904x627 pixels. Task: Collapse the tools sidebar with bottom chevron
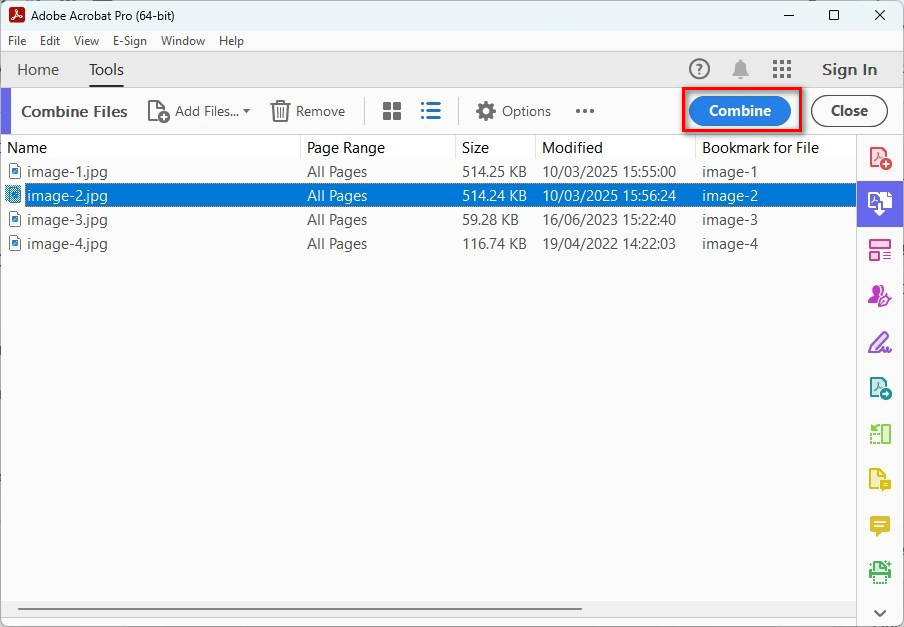[880, 612]
